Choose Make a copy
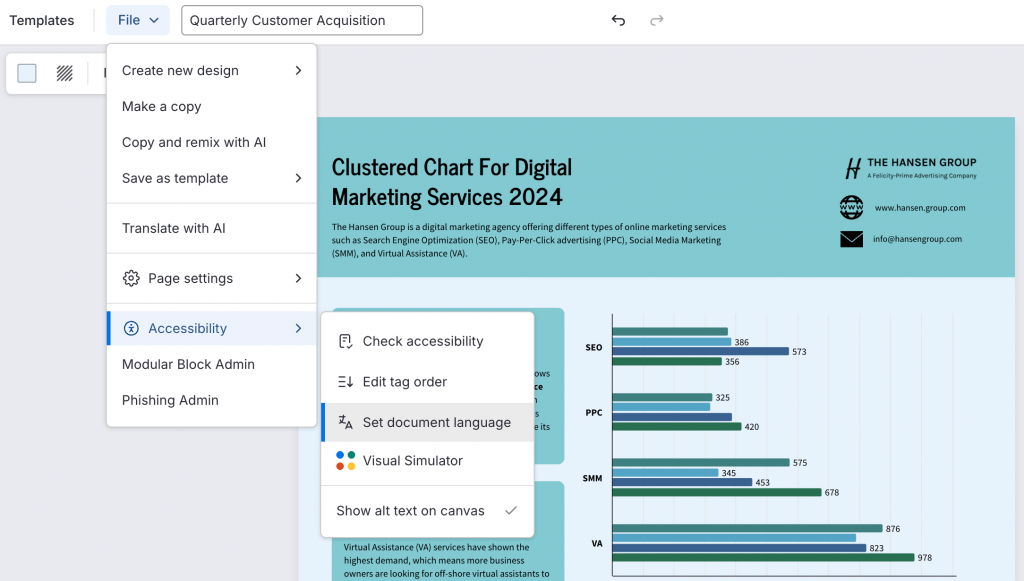The height and width of the screenshot is (581, 1024). (212, 106)
